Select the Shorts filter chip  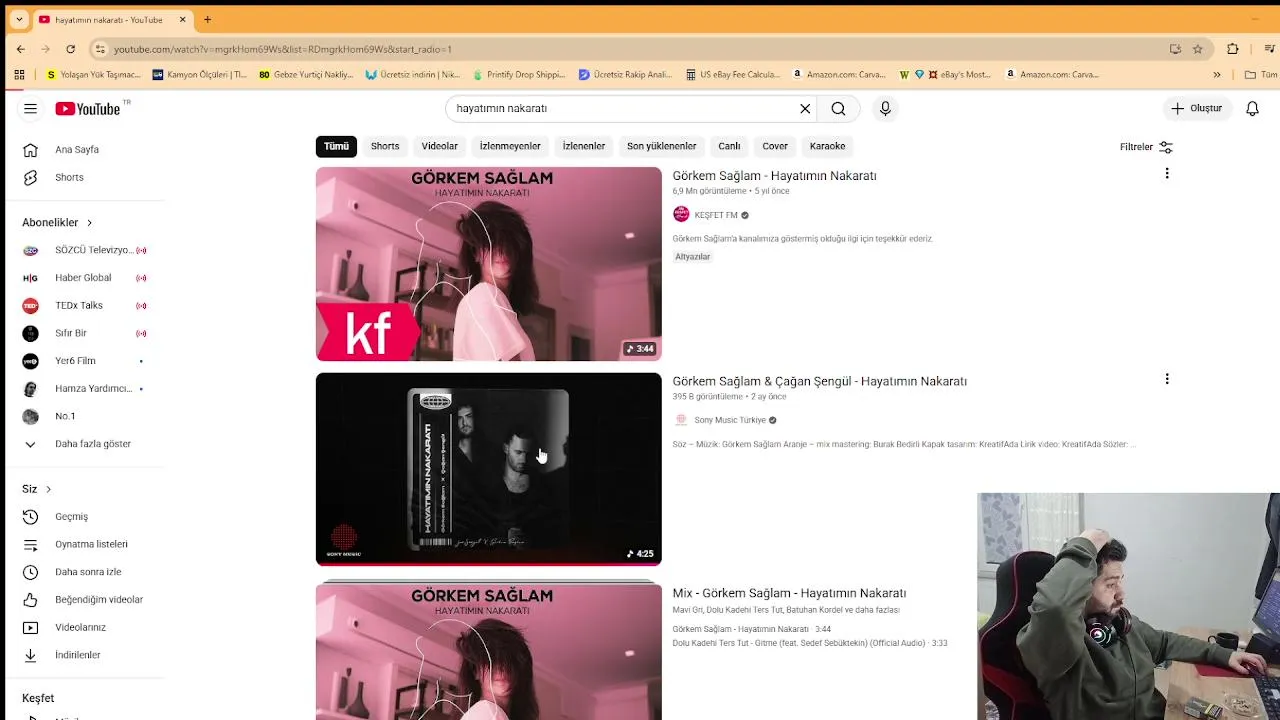385,146
